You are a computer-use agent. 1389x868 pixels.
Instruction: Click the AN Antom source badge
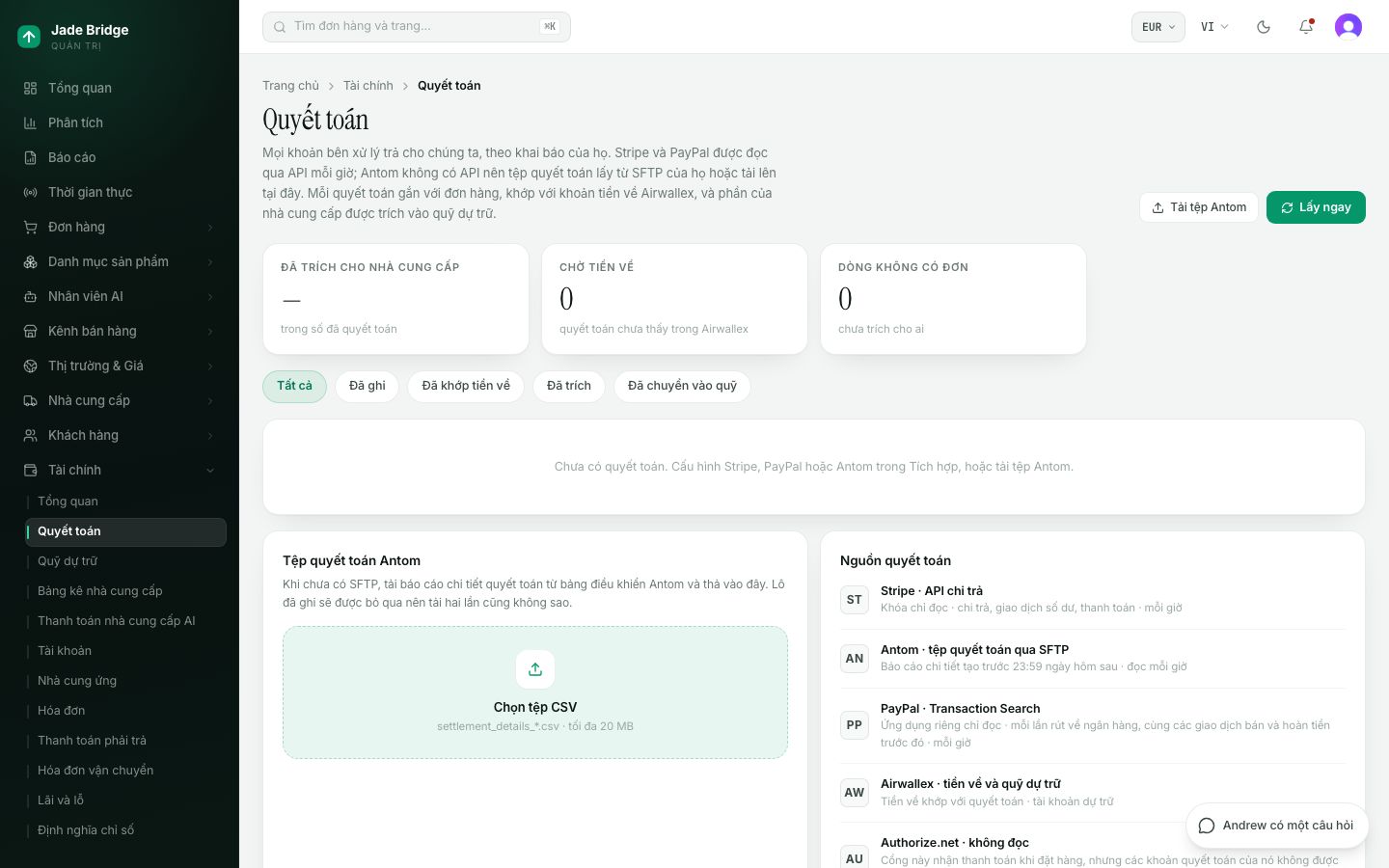pos(855,659)
